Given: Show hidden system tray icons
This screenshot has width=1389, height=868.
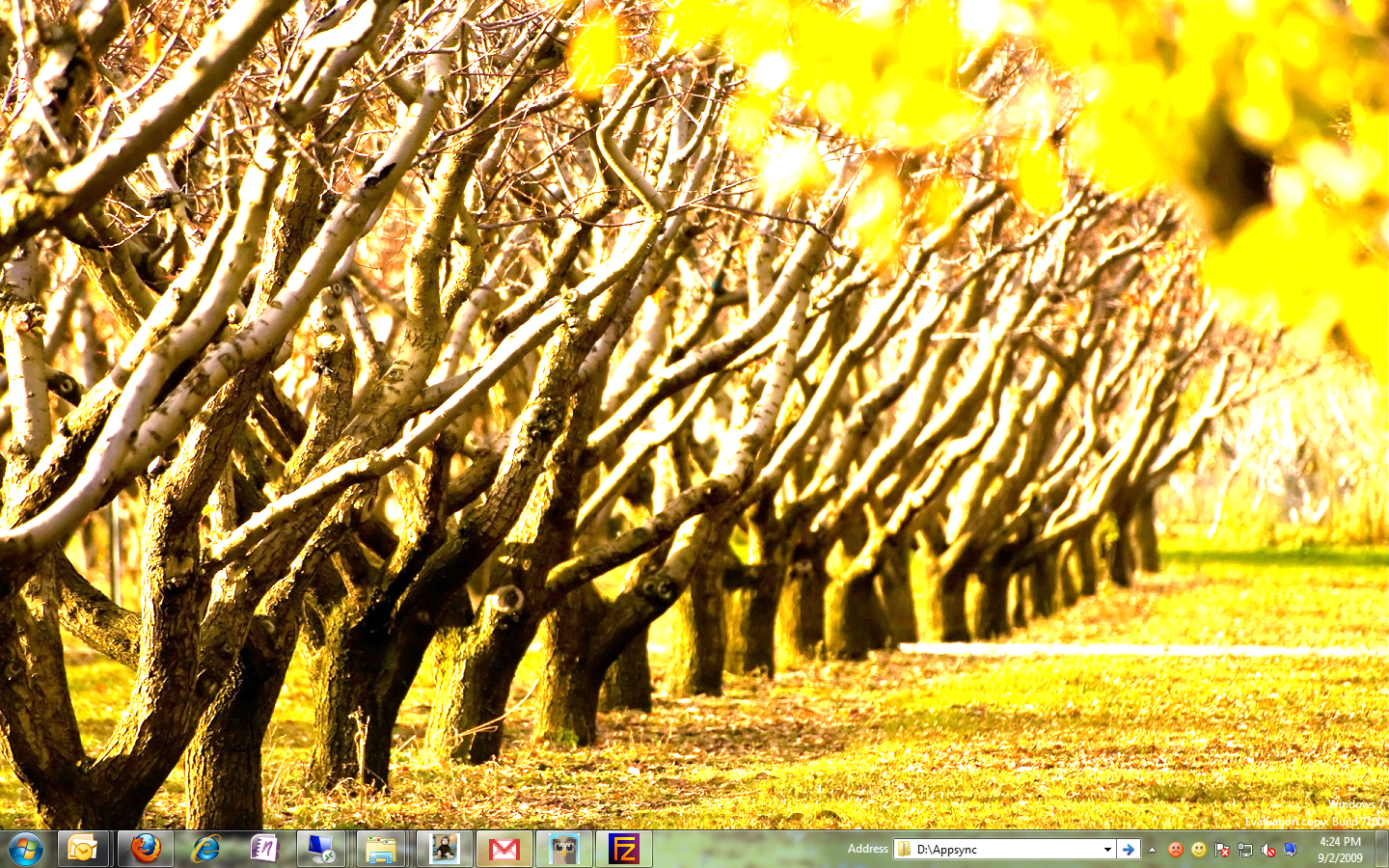Looking at the screenshot, I should 1152,850.
